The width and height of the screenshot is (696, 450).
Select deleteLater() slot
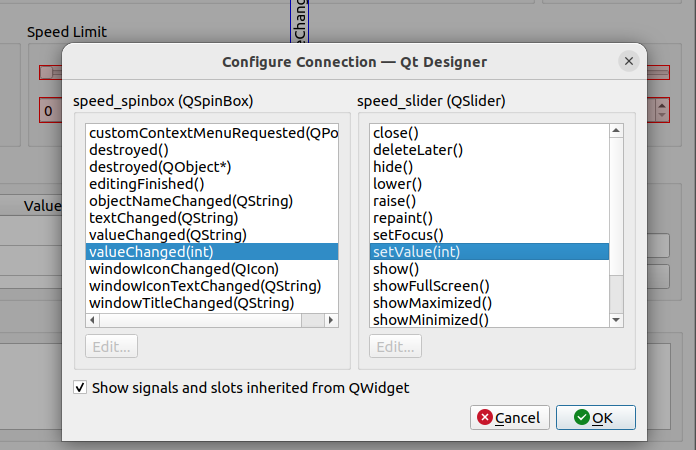tap(490, 150)
